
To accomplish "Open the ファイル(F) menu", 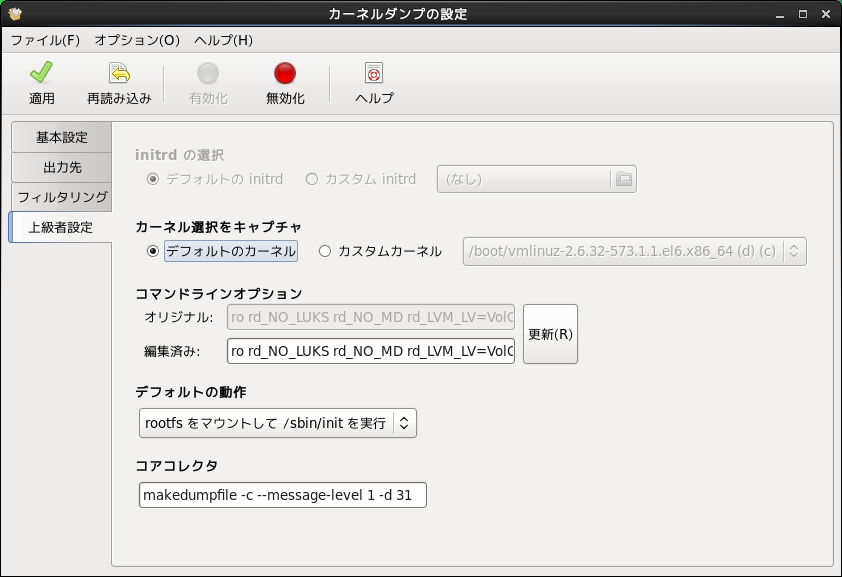I will tap(45, 40).
